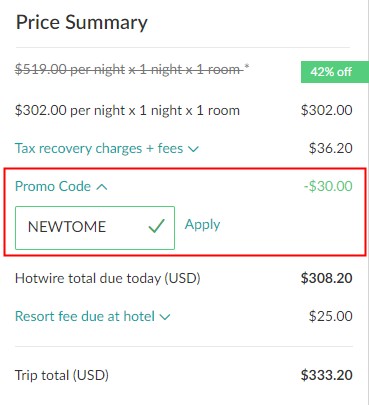Click the Price Summary heading
Screen dimensions: 369x405
click(x=82, y=23)
